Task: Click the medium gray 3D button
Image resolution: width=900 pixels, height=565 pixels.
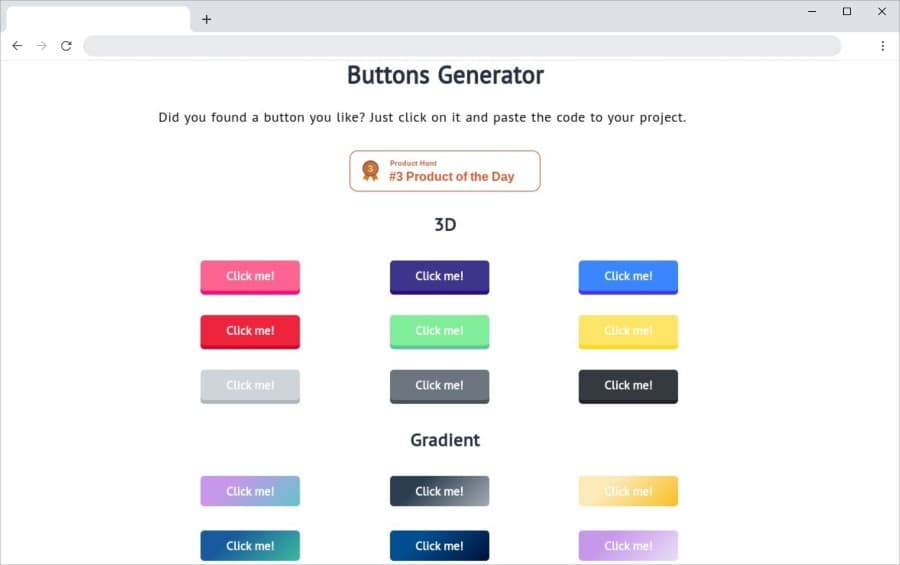Action: (439, 385)
